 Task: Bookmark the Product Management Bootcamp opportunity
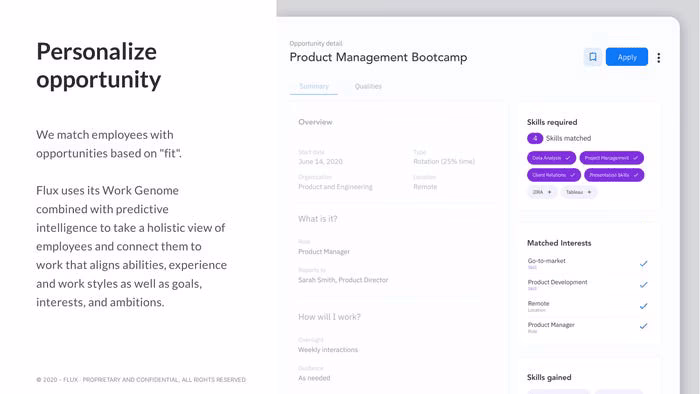pyautogui.click(x=593, y=57)
